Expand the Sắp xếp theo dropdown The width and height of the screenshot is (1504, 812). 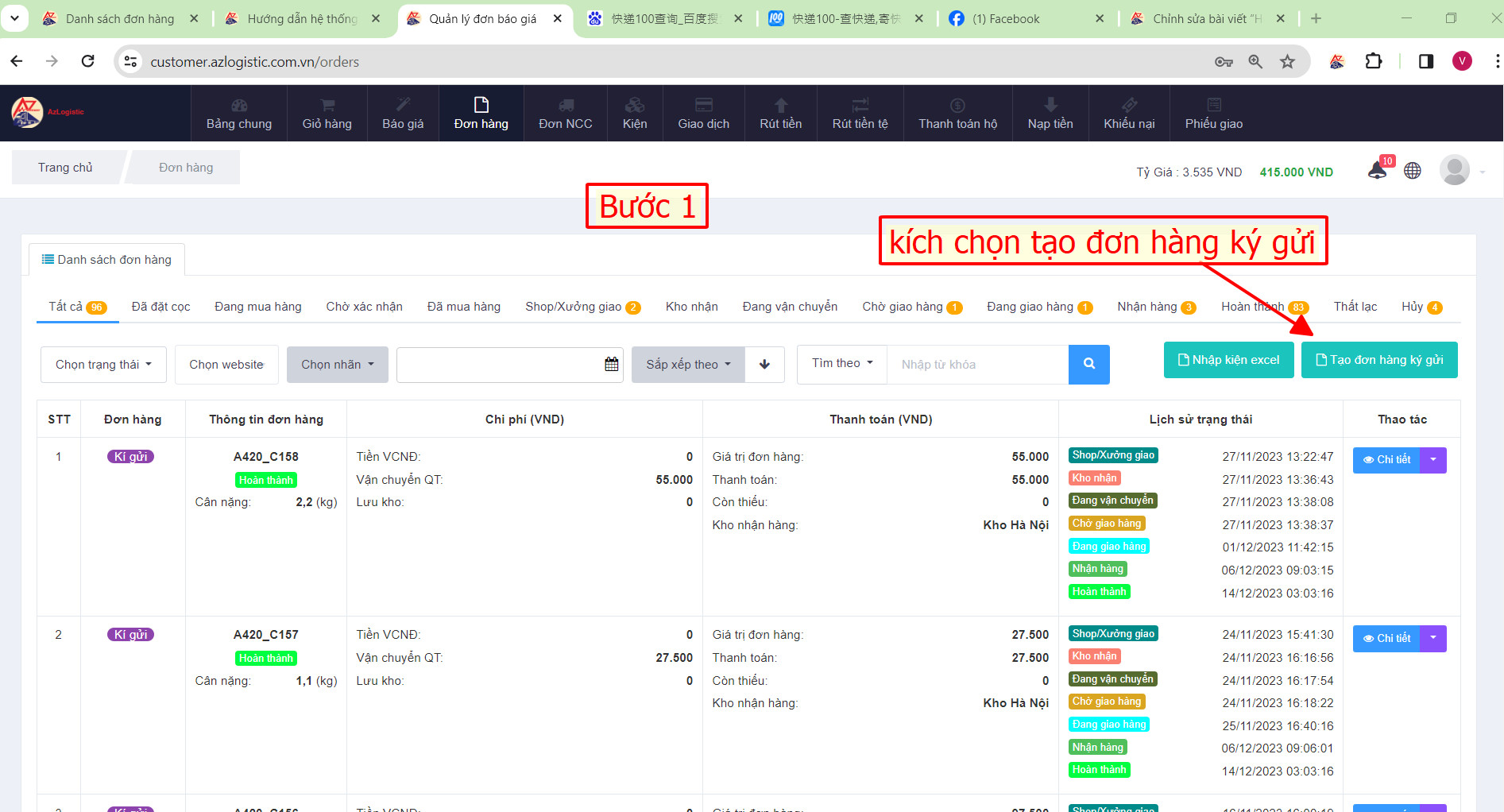(687, 365)
